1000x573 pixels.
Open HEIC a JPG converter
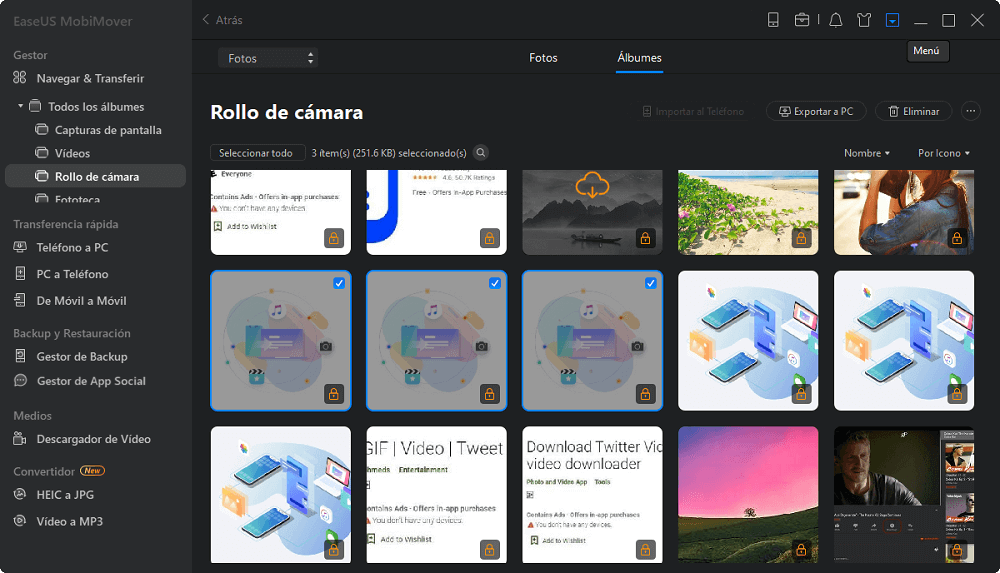(65, 495)
